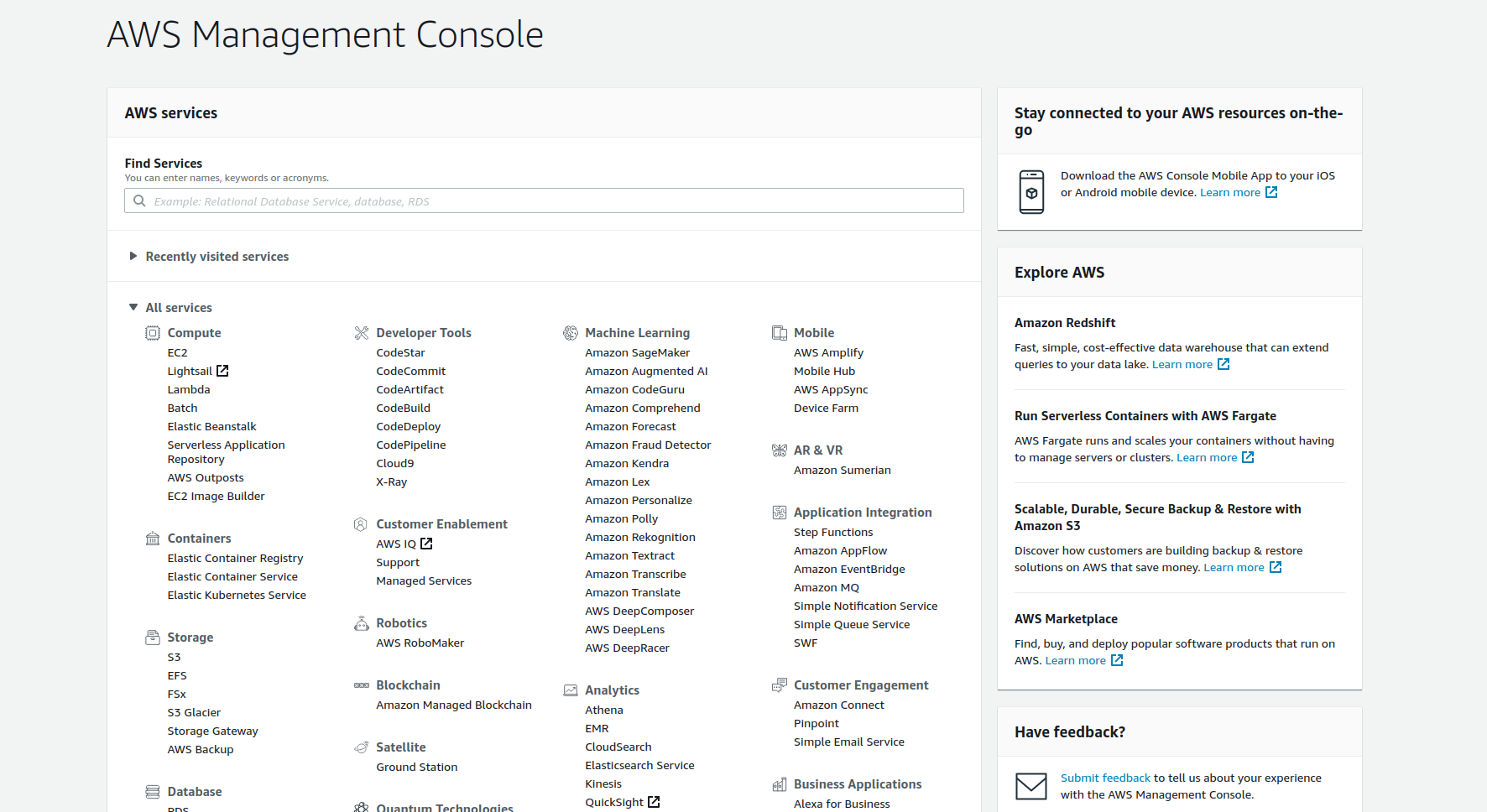Click Learn more under AWS Fargate

click(x=1207, y=457)
